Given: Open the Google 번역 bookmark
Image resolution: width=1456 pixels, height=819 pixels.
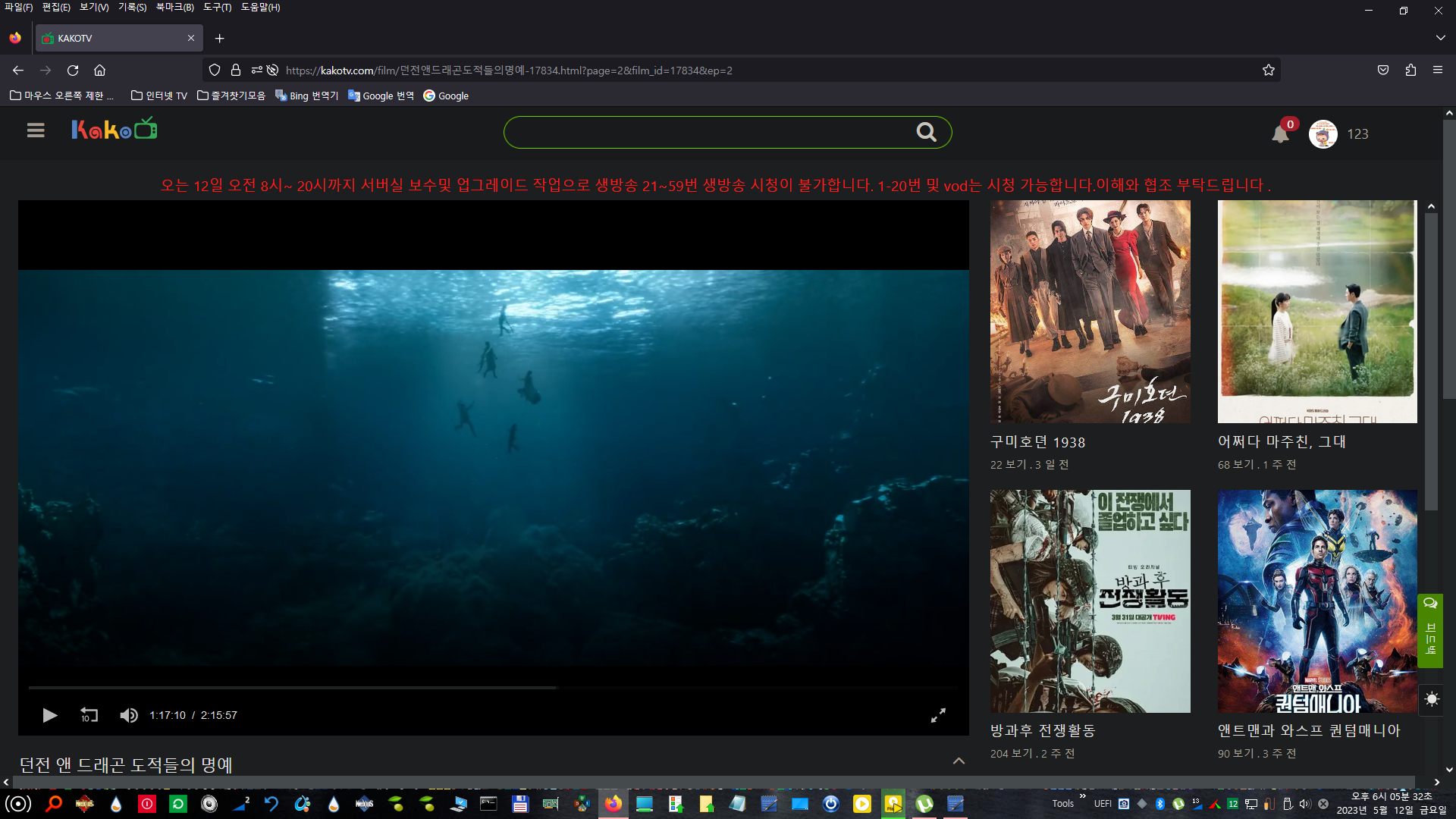Looking at the screenshot, I should (x=381, y=96).
